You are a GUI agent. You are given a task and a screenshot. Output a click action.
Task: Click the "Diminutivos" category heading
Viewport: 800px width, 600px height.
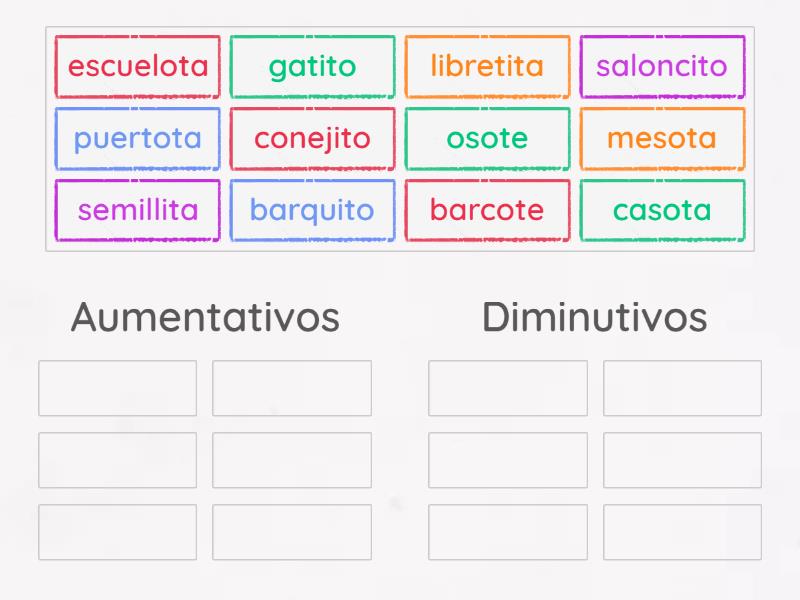[x=594, y=316]
